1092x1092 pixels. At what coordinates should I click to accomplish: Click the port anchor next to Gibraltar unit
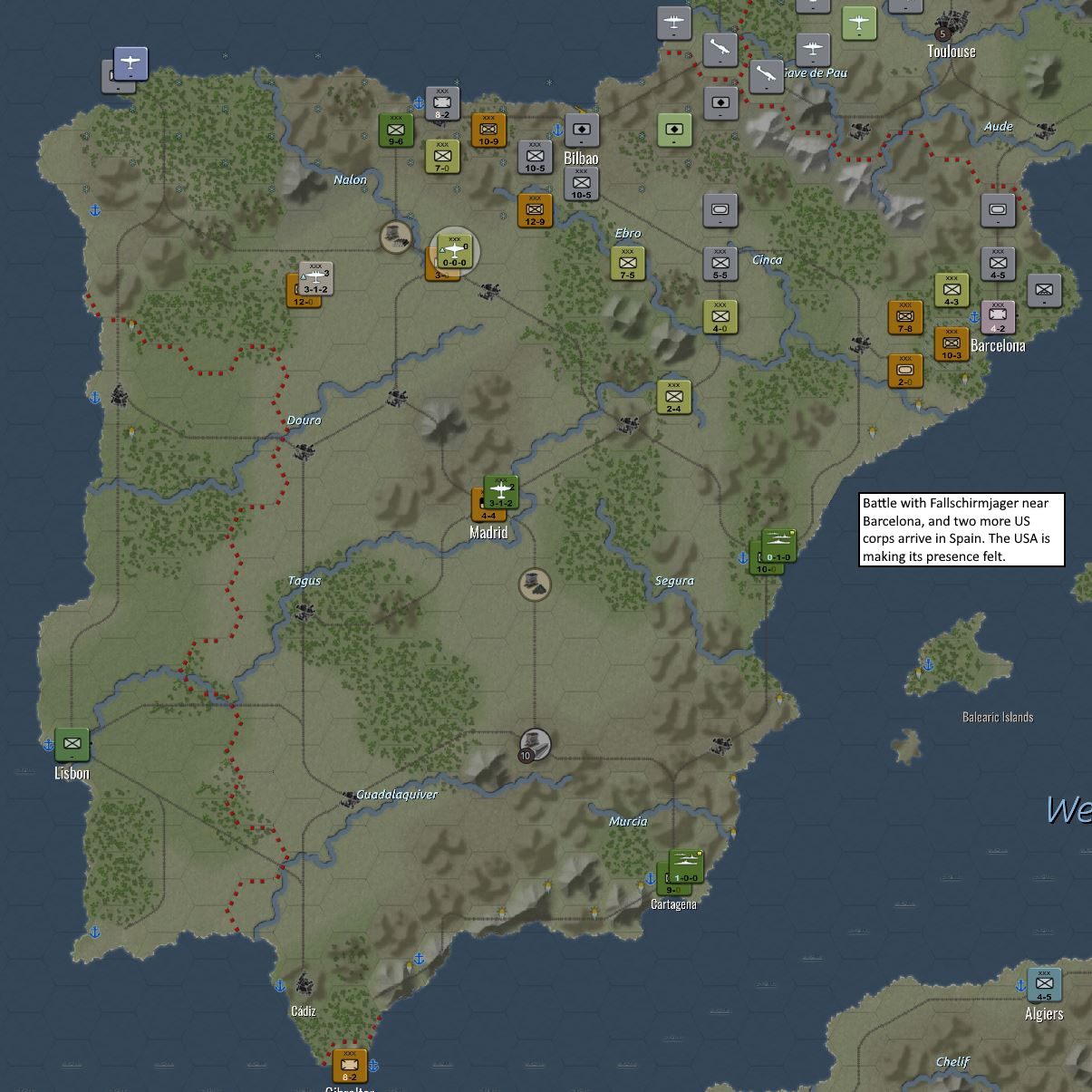tap(372, 1066)
